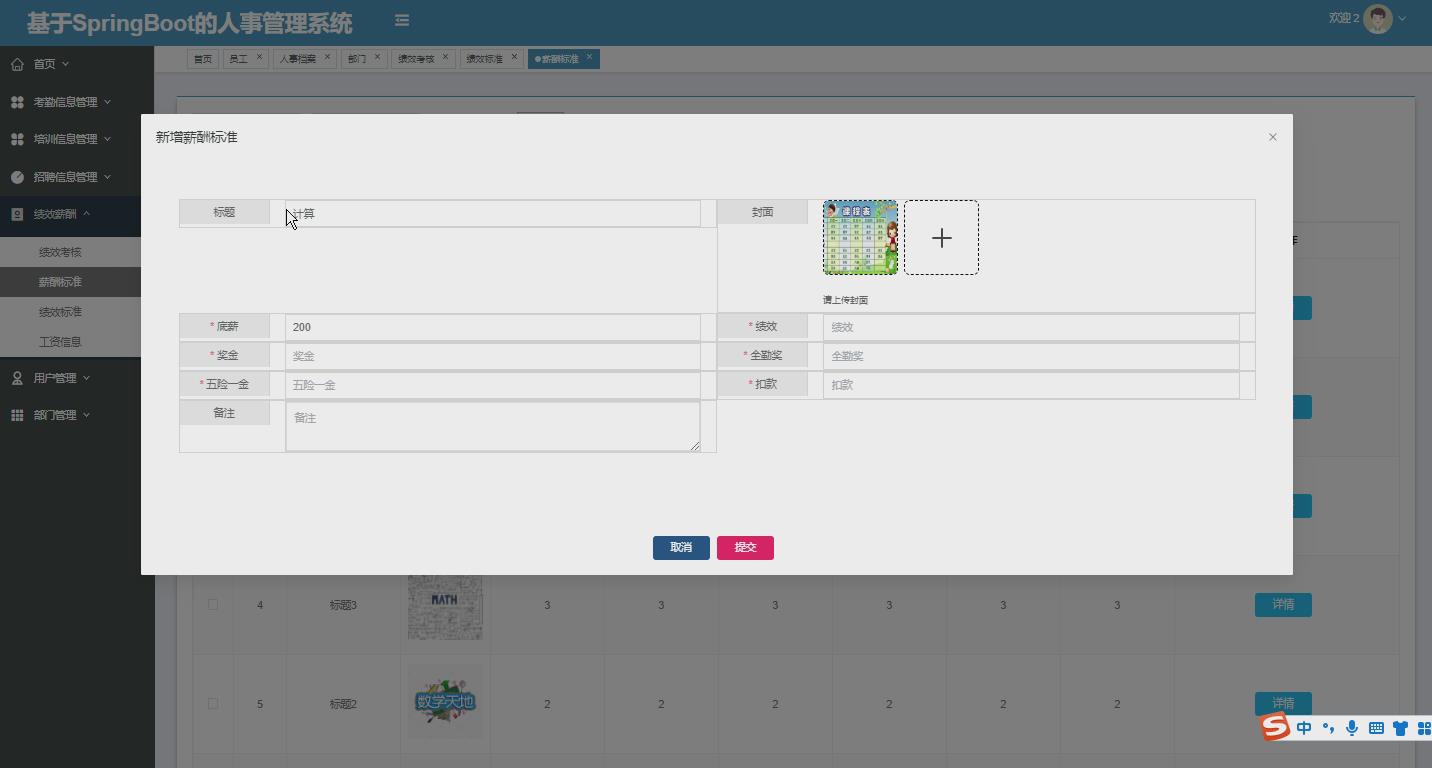This screenshot has height=768, width=1432.
Task: Click the 绩效 input field
Action: click(1031, 327)
